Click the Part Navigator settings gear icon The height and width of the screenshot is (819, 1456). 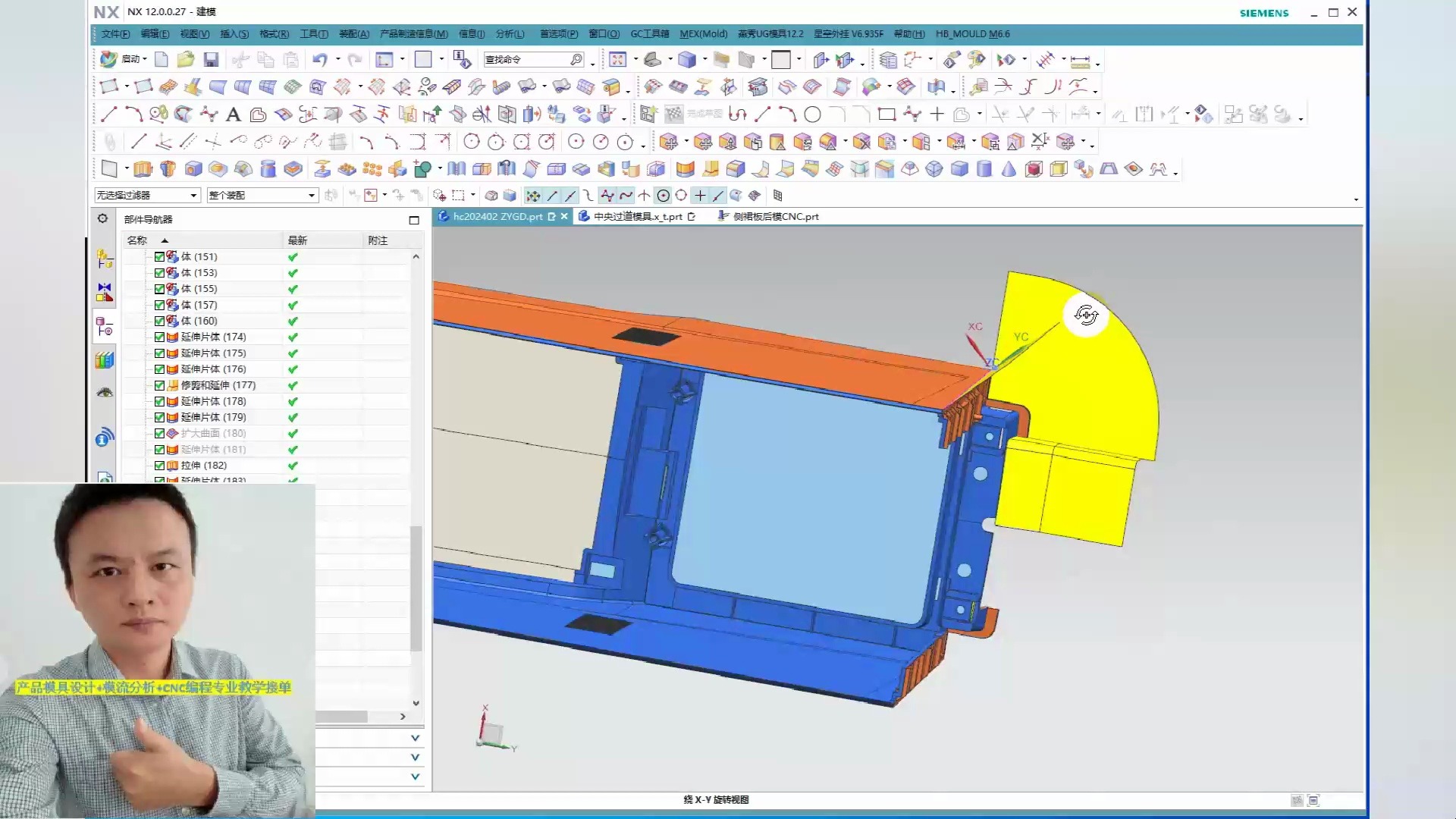pyautogui.click(x=102, y=218)
